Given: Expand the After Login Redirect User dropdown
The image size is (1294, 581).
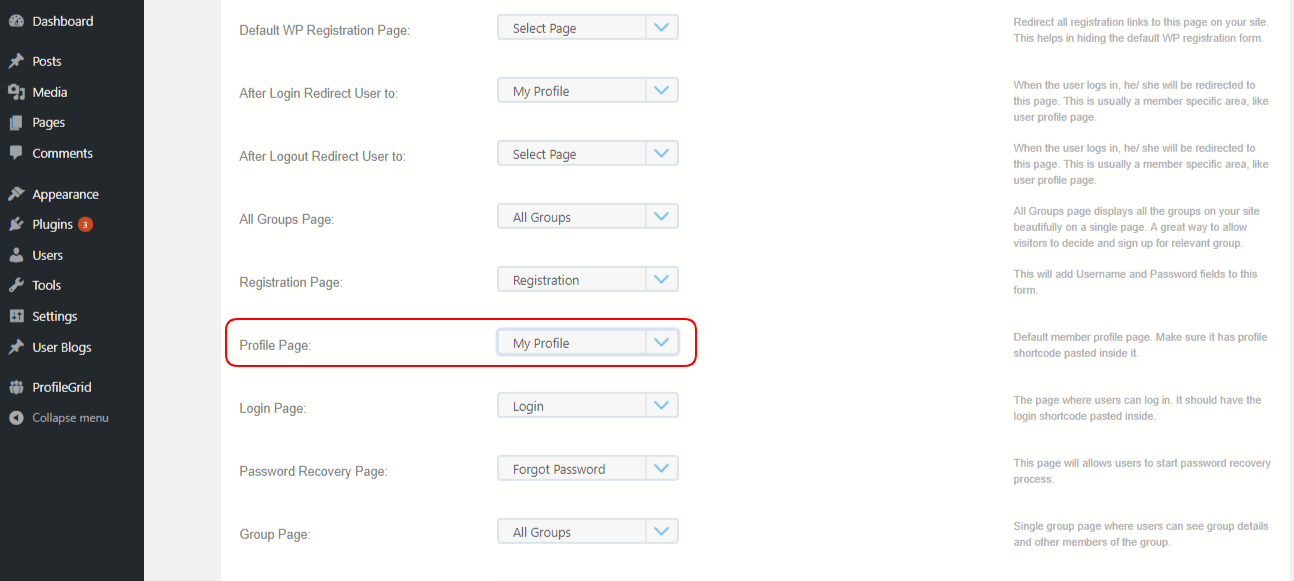Looking at the screenshot, I should point(660,89).
